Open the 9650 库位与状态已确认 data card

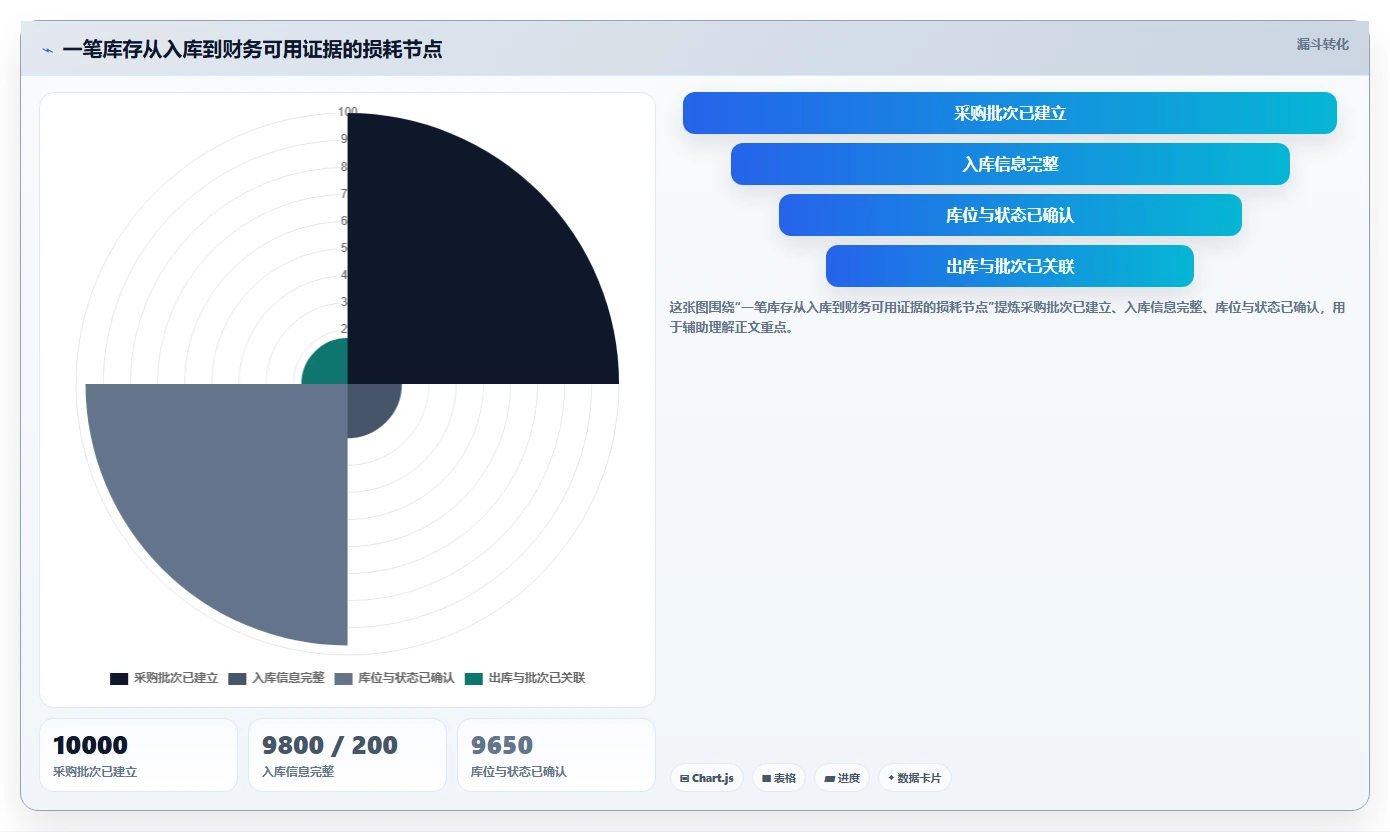coord(556,755)
